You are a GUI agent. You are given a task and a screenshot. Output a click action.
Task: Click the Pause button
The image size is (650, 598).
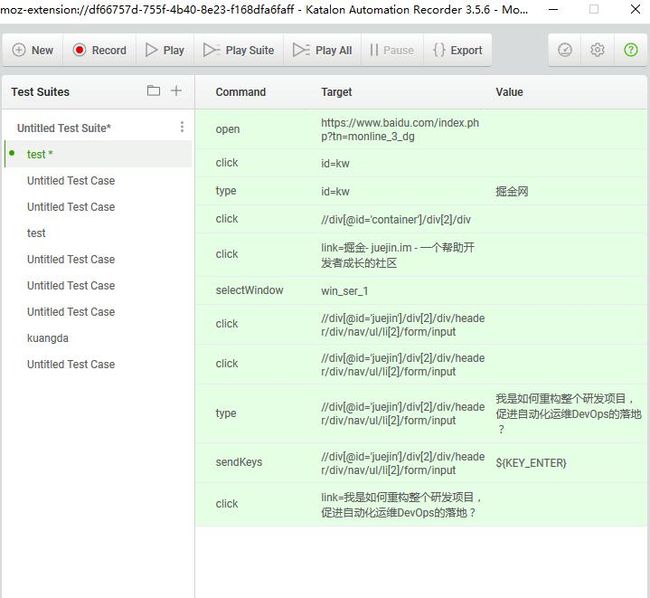pos(392,50)
